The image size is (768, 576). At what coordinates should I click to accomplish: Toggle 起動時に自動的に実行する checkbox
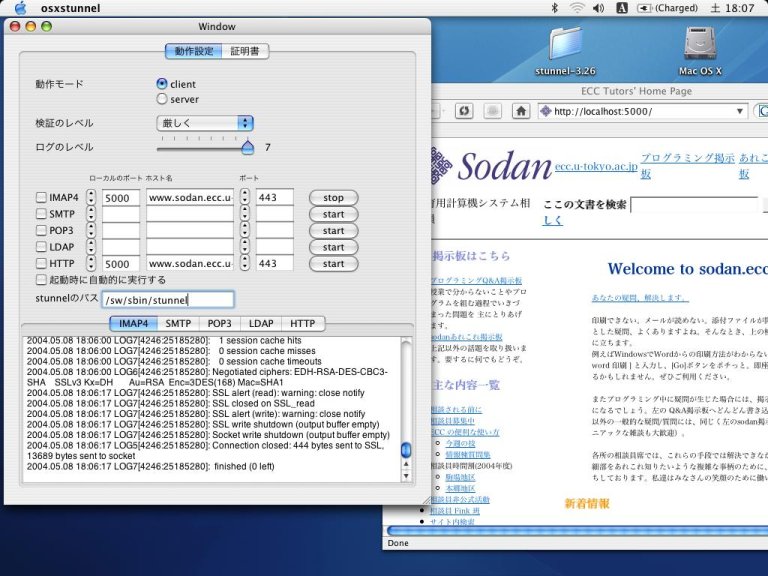click(x=41, y=280)
